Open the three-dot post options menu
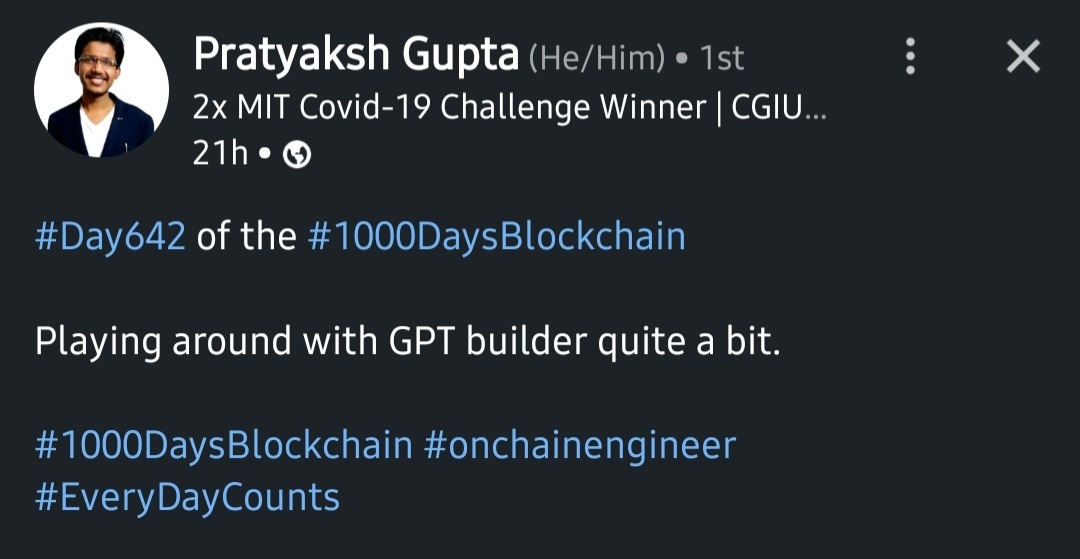This screenshot has height=559, width=1080. tap(910, 57)
